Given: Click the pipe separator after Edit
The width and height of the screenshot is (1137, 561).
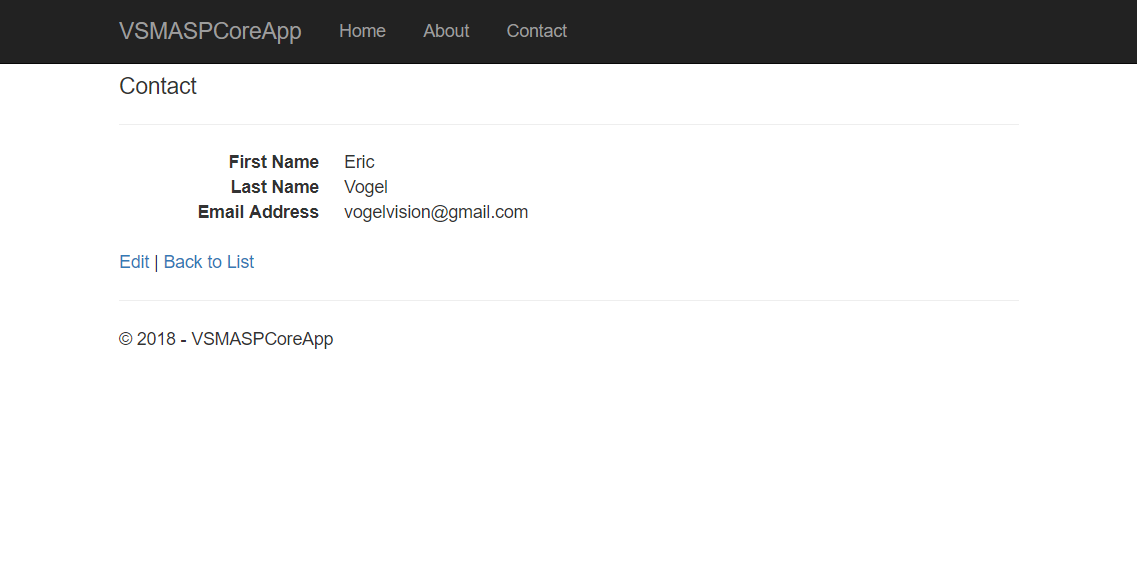Looking at the screenshot, I should (x=156, y=262).
